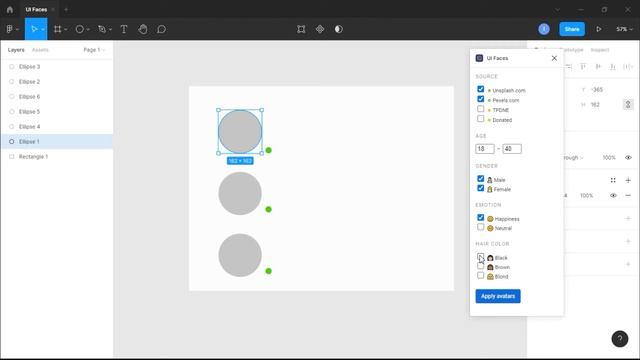Click the user avatar in toolbar

pos(544,29)
